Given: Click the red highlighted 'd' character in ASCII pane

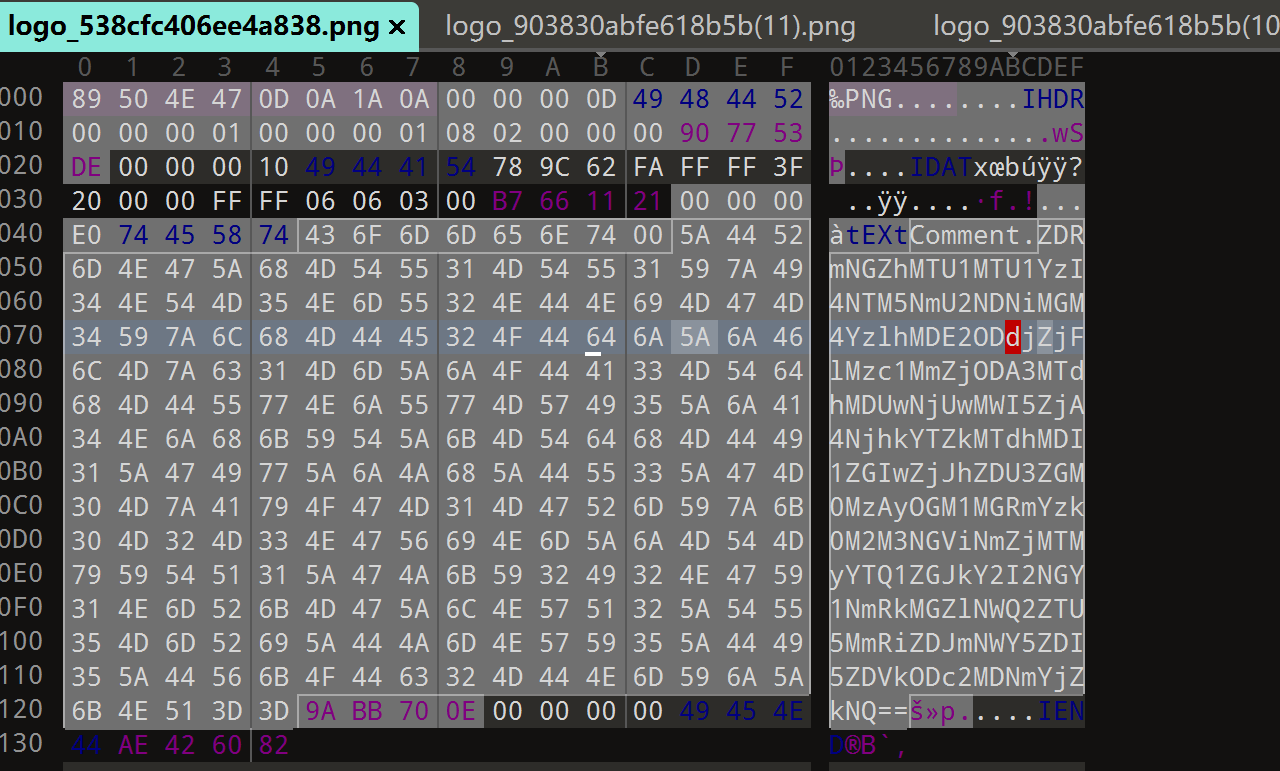Looking at the screenshot, I should pos(1013,338).
